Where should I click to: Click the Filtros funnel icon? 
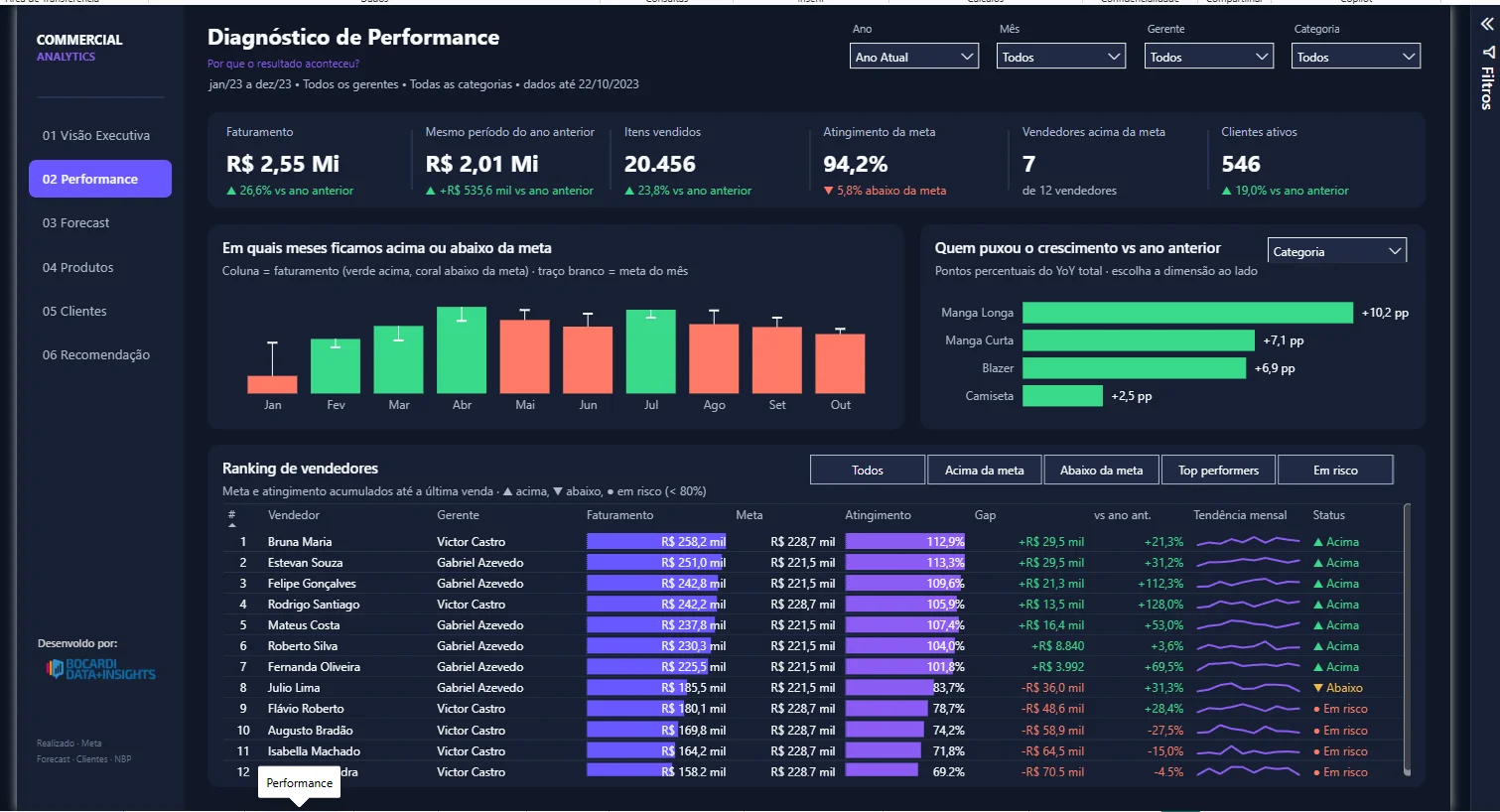click(1487, 52)
